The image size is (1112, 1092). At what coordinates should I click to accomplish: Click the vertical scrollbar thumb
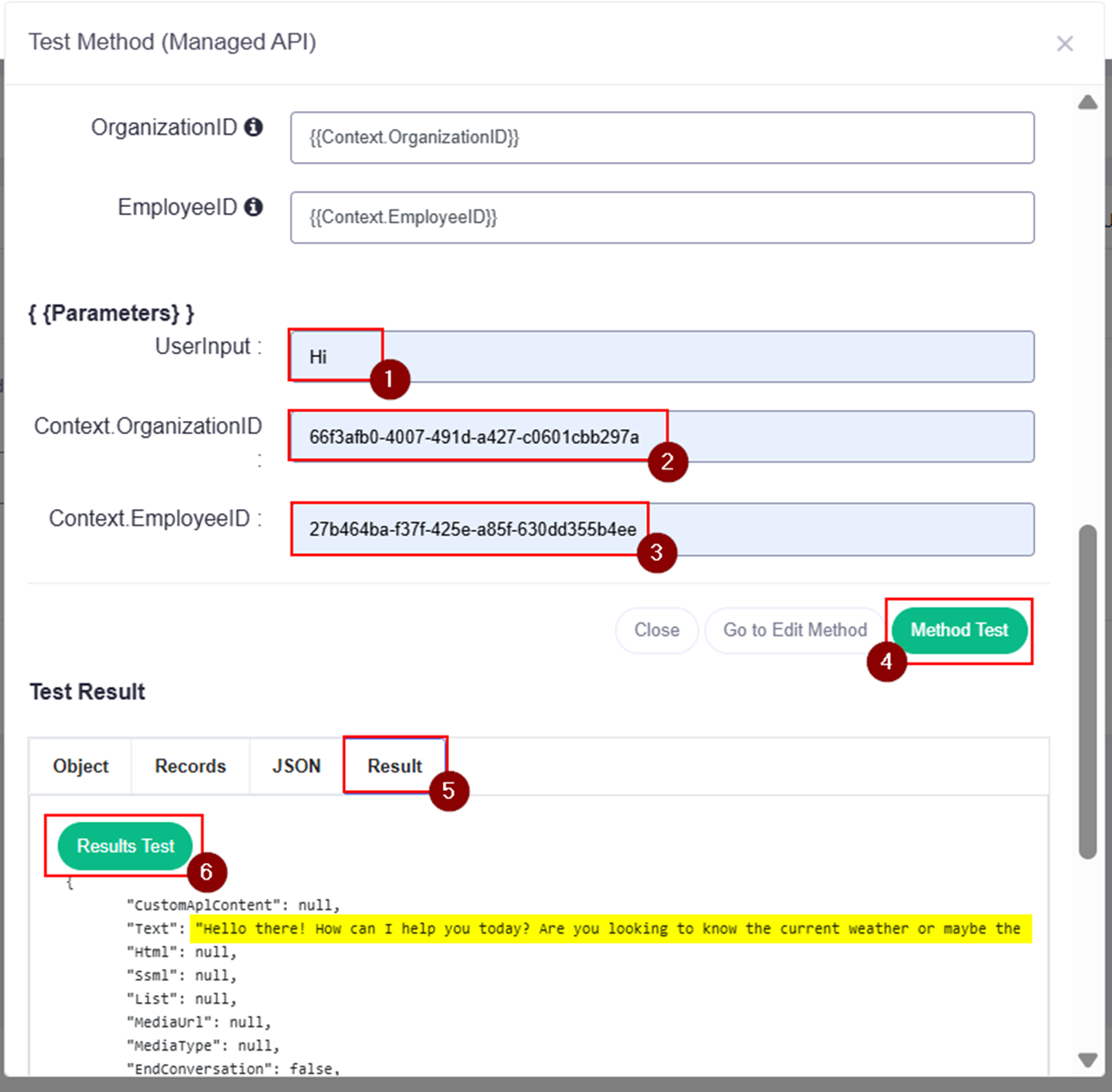(1087, 691)
